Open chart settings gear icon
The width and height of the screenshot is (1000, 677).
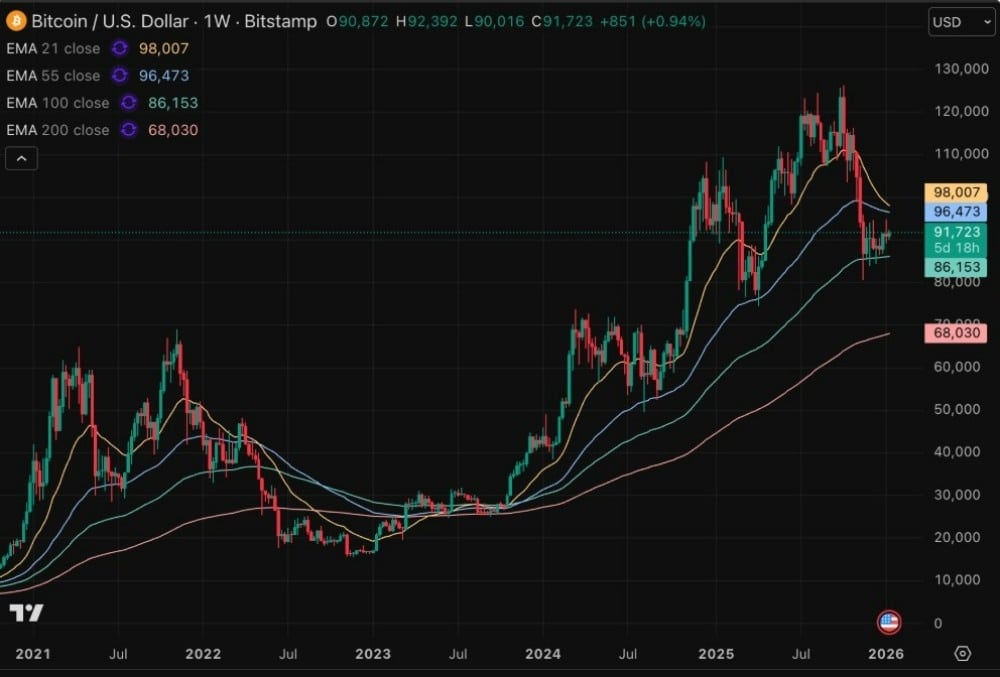(962, 653)
